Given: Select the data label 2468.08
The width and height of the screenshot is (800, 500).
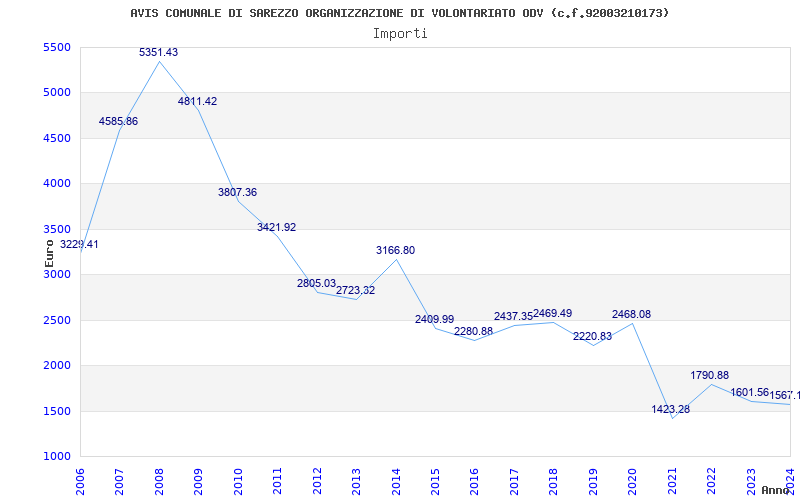Looking at the screenshot, I should [x=632, y=314].
